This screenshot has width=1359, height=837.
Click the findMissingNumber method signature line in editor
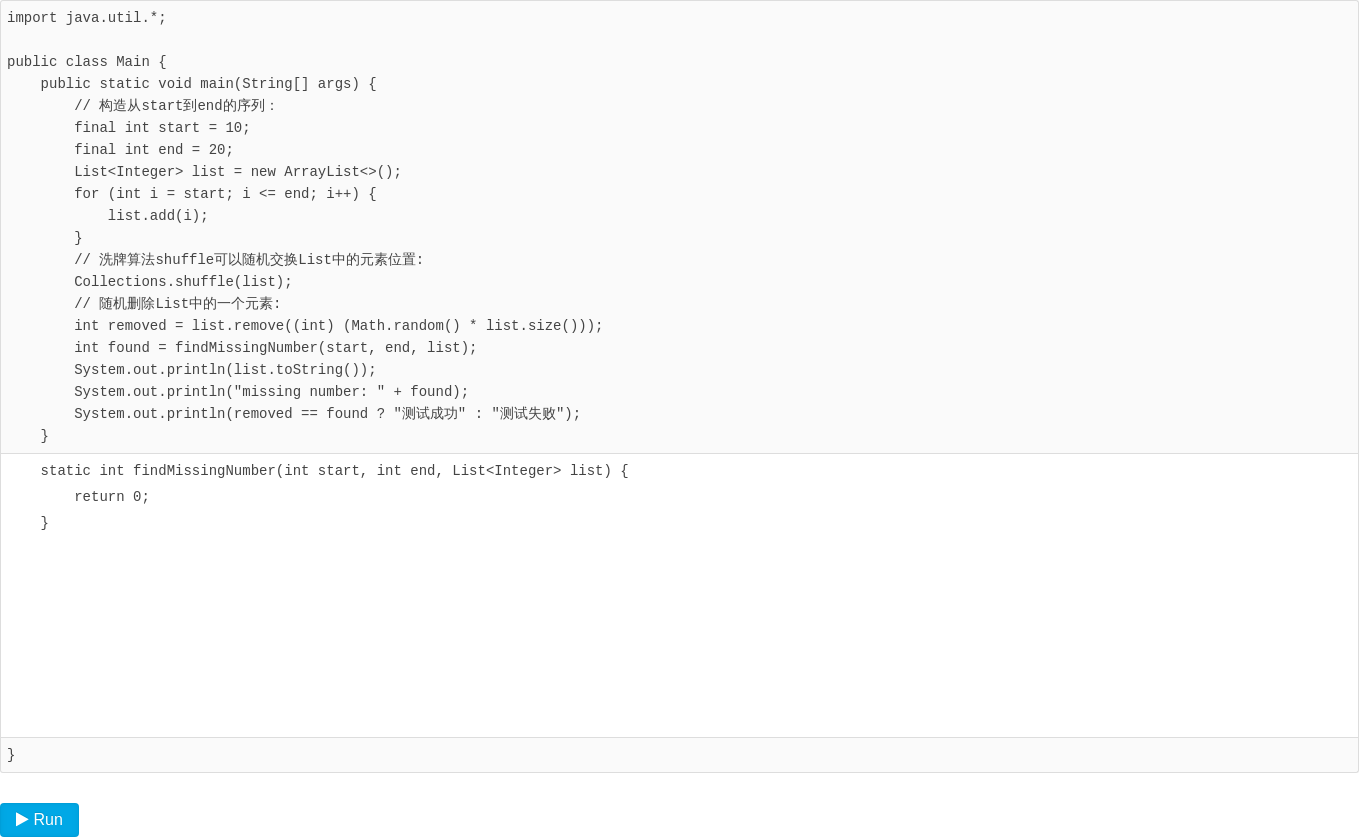(334, 471)
